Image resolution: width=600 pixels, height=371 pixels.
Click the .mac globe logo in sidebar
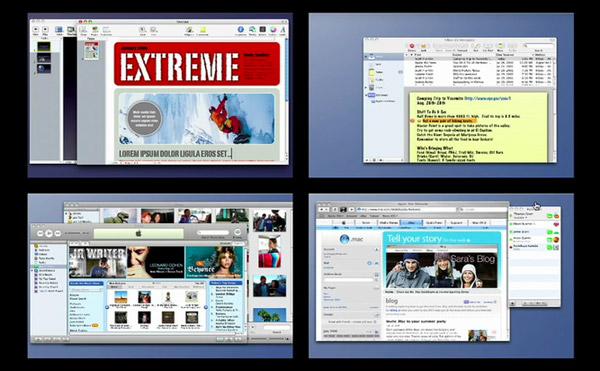pyautogui.click(x=344, y=239)
